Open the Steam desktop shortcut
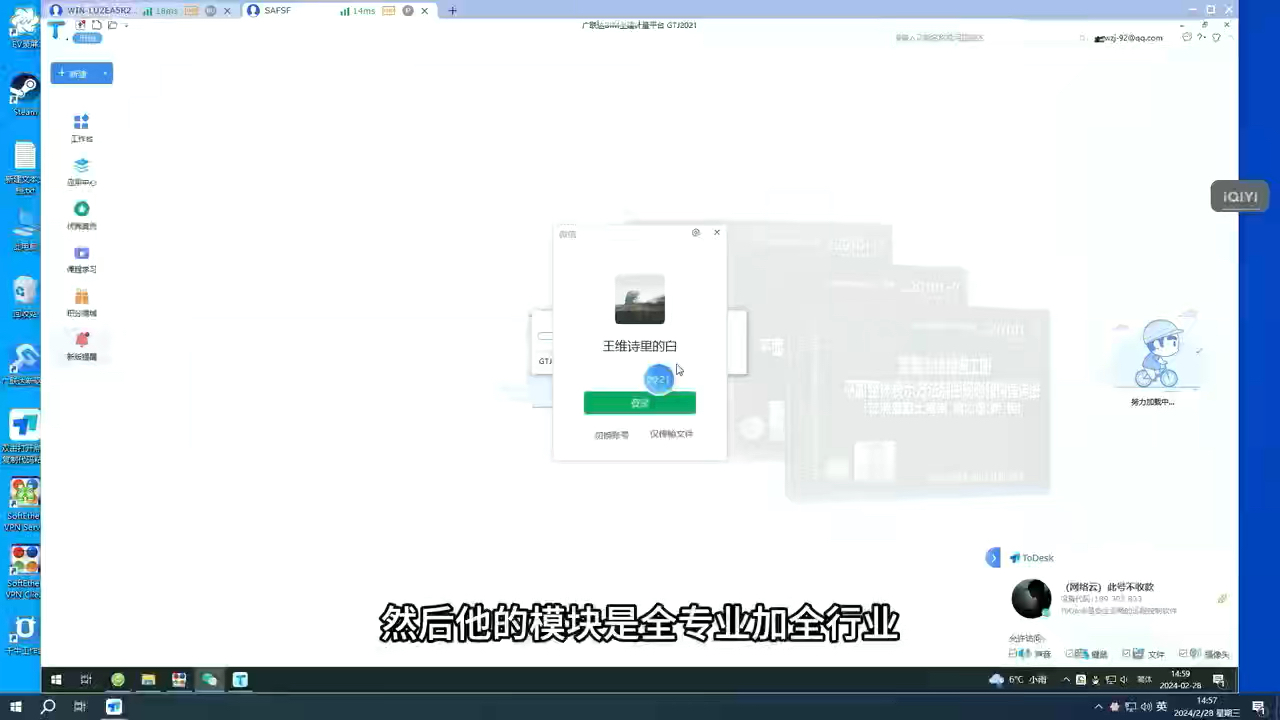The height and width of the screenshot is (720, 1280). (25, 95)
